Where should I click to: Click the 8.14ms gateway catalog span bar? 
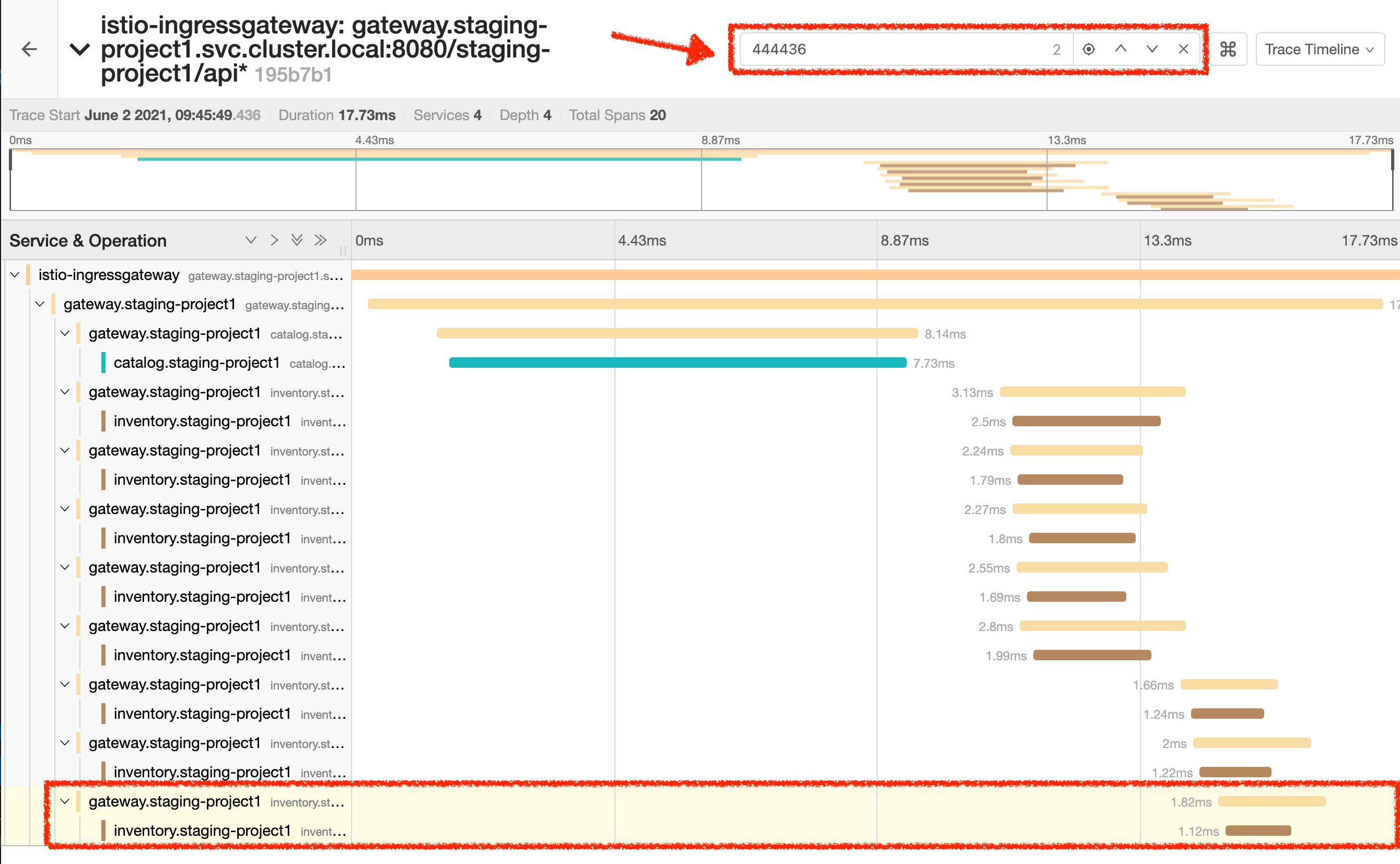point(677,333)
